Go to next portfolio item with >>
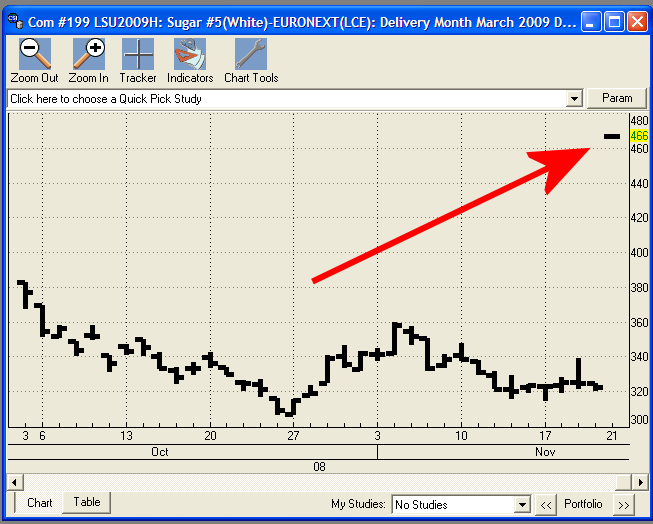The image size is (653, 524). (623, 505)
